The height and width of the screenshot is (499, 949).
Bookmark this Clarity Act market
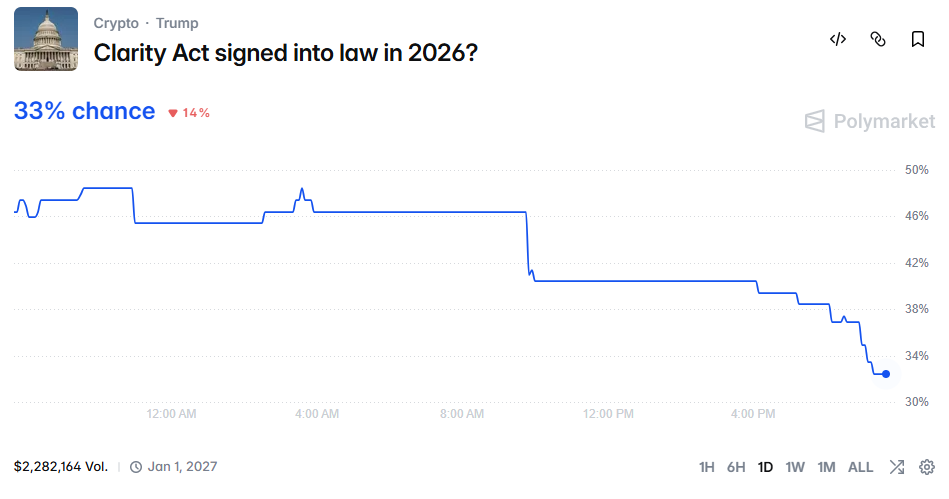pos(918,39)
